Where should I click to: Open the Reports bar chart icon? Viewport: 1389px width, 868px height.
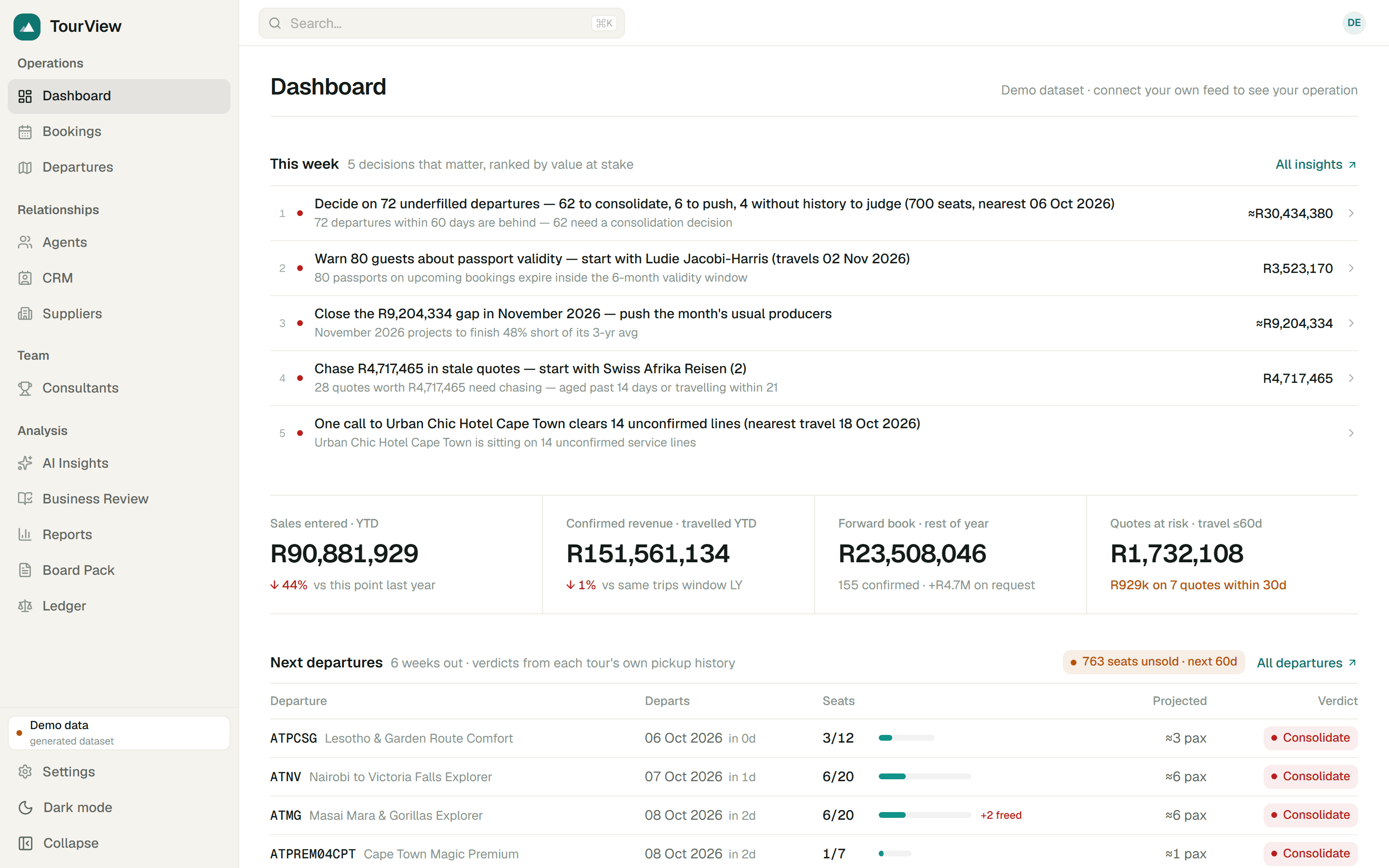click(25, 534)
